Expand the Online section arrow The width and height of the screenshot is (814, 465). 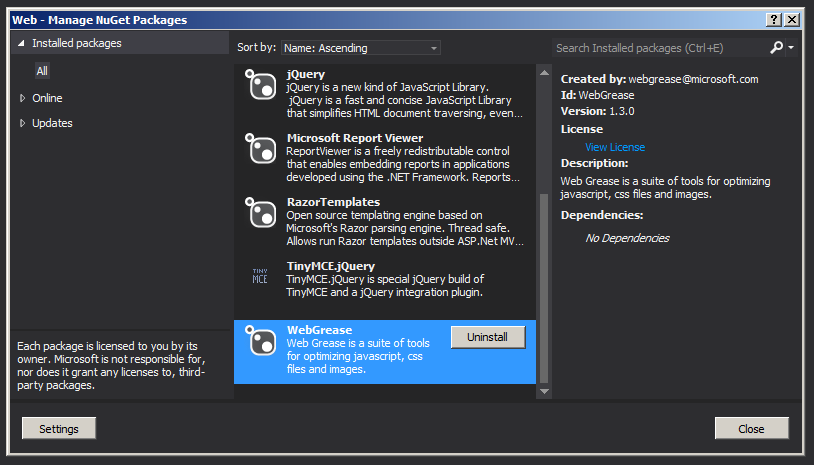pos(22,98)
